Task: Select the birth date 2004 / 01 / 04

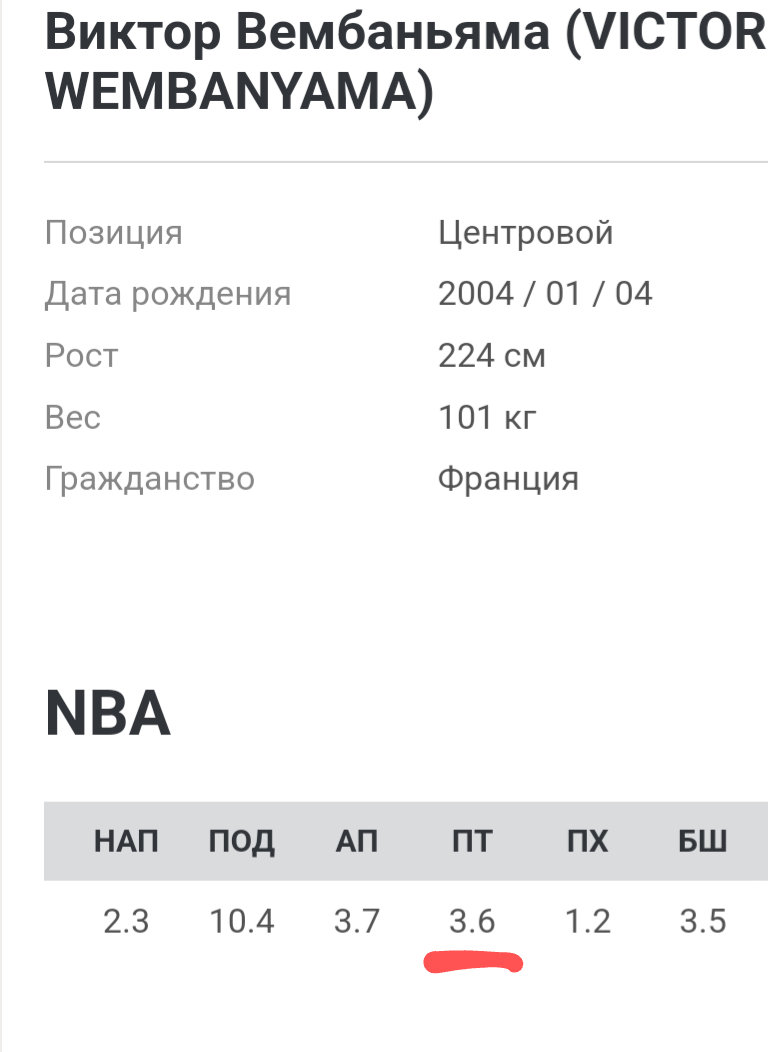Action: [x=545, y=294]
